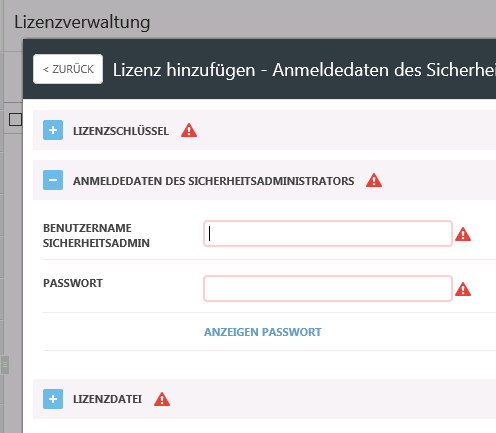The height and width of the screenshot is (433, 496).
Task: Click the Lizenzschlüssel section header text
Action: pyautogui.click(x=121, y=131)
